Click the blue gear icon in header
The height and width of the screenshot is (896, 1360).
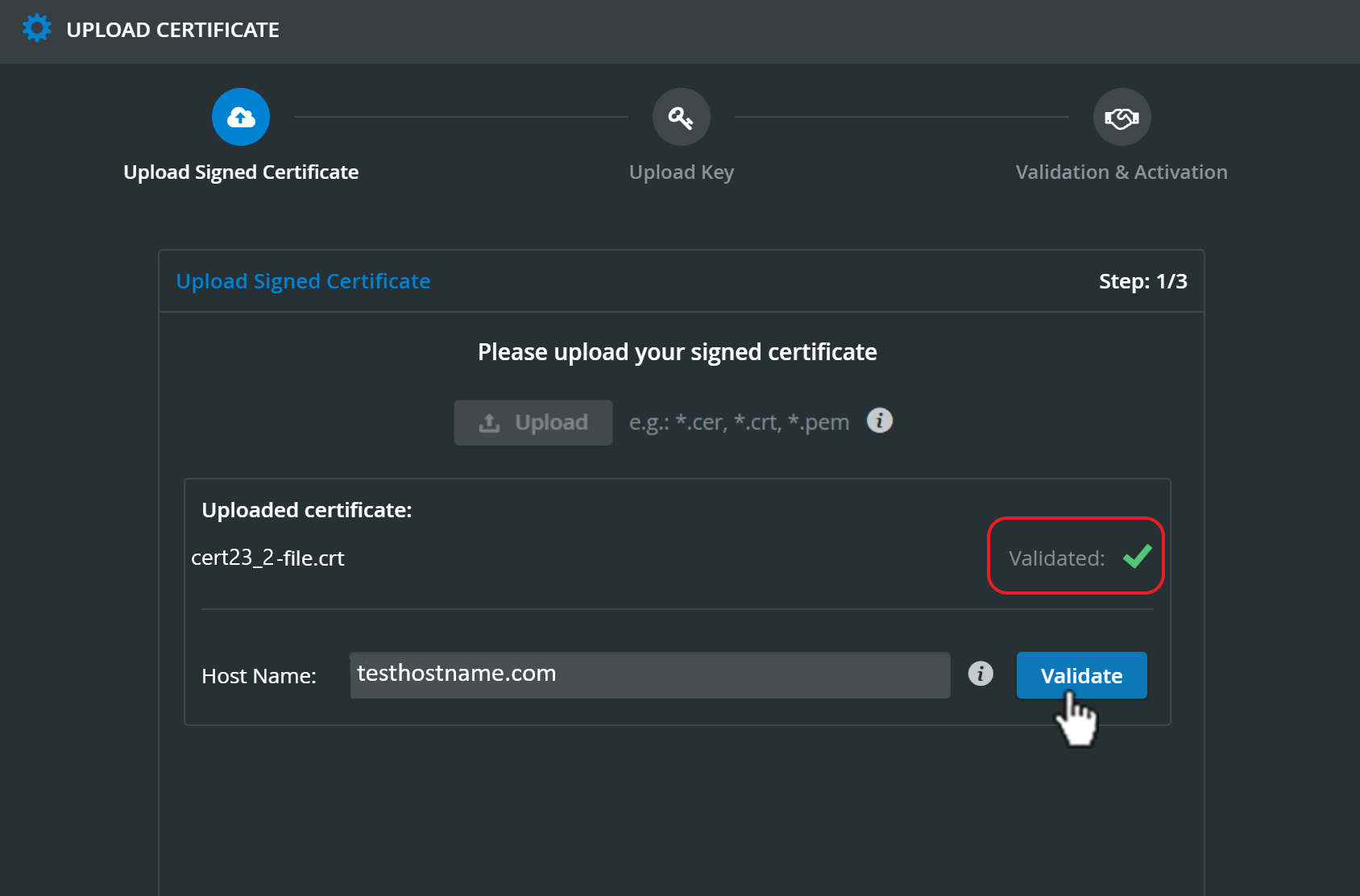tap(36, 28)
